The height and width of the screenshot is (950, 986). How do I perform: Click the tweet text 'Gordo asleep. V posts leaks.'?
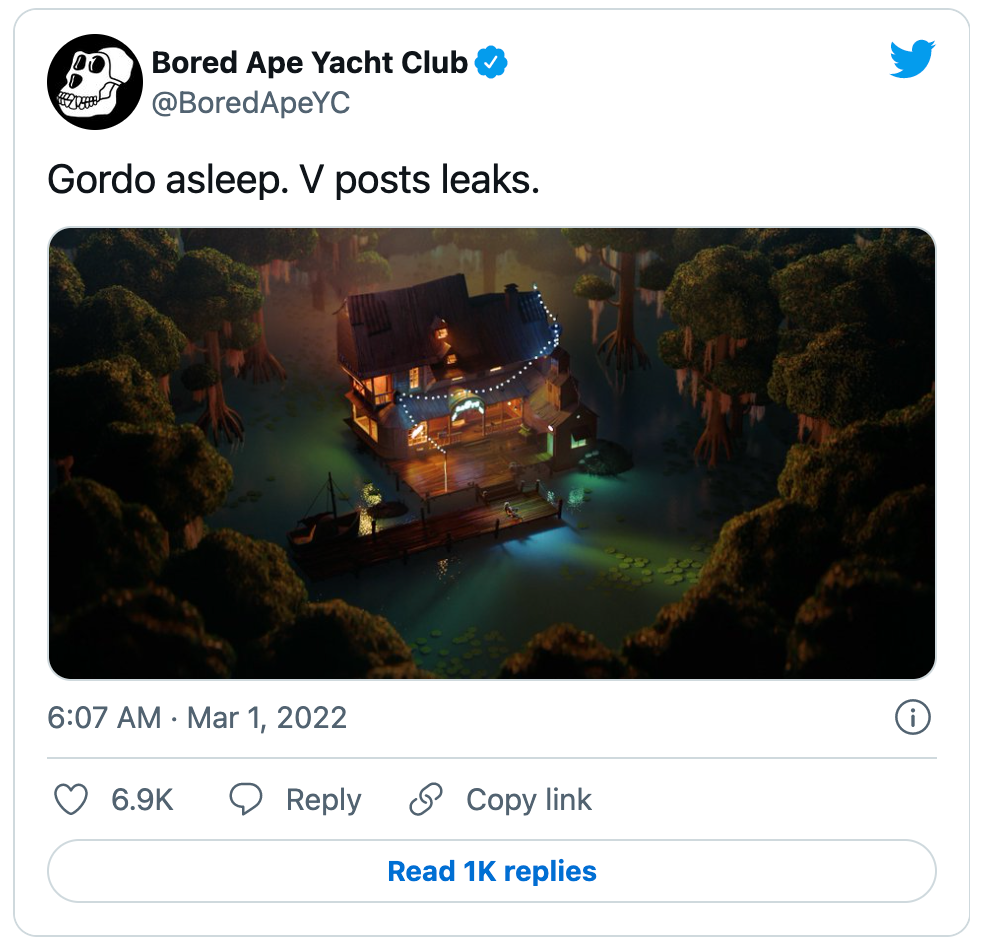coord(293,180)
